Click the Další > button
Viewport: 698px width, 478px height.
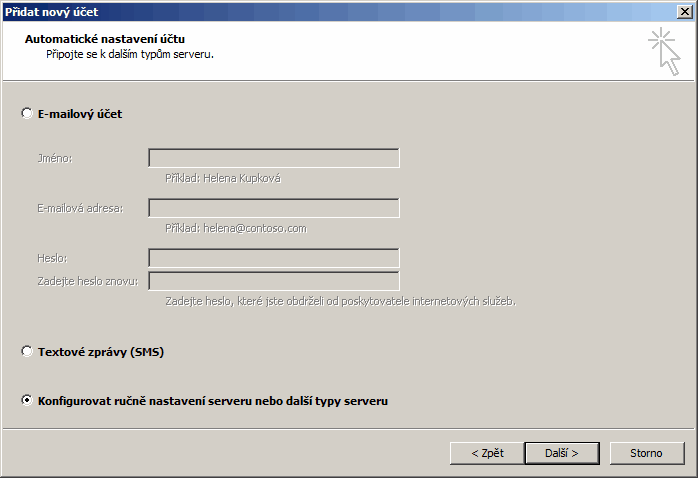pyautogui.click(x=563, y=453)
